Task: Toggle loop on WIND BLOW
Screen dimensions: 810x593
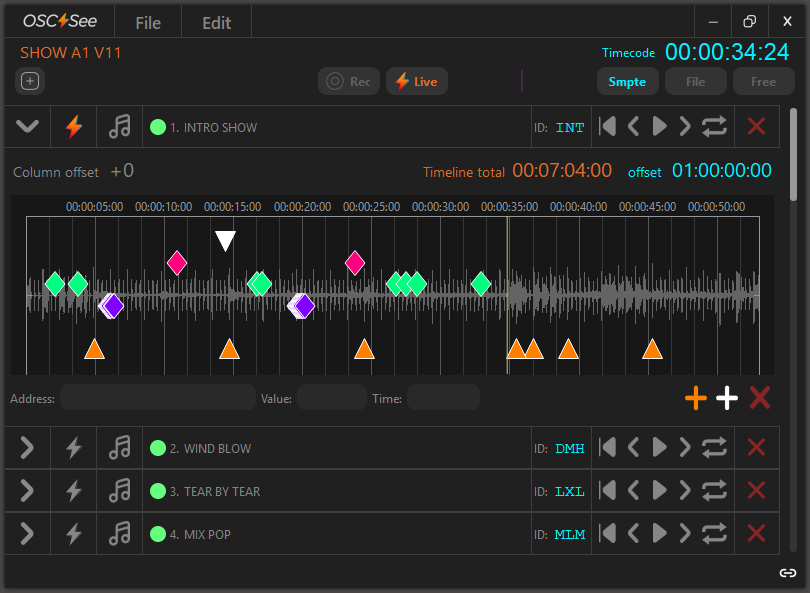Action: [714, 448]
